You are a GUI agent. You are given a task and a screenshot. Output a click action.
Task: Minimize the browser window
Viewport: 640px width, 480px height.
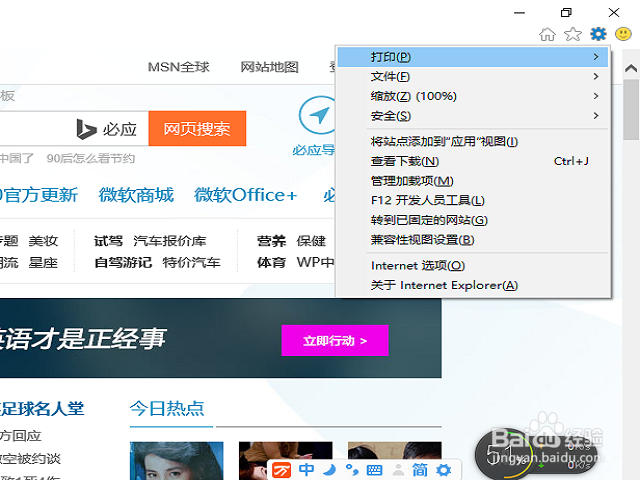click(519, 13)
